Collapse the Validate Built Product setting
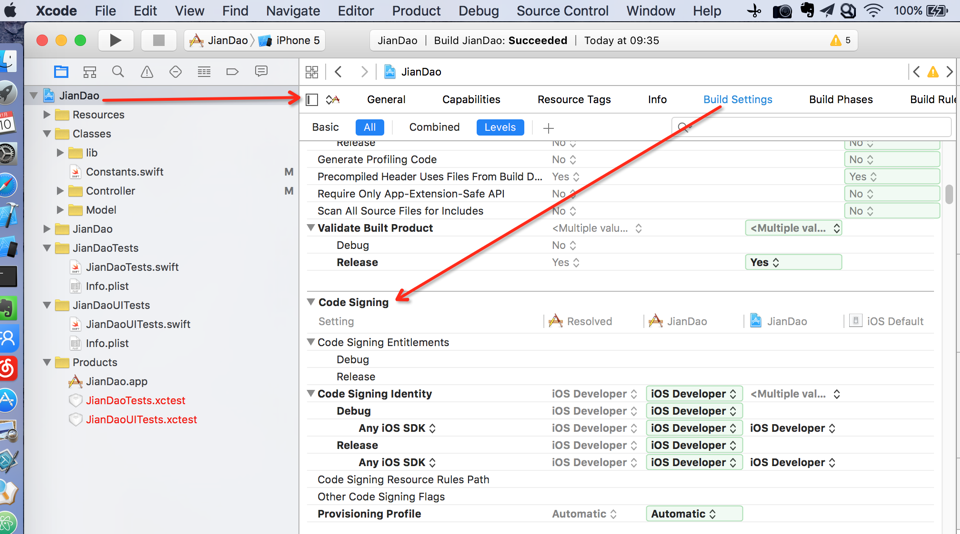Viewport: 960px width, 534px height. 311,228
